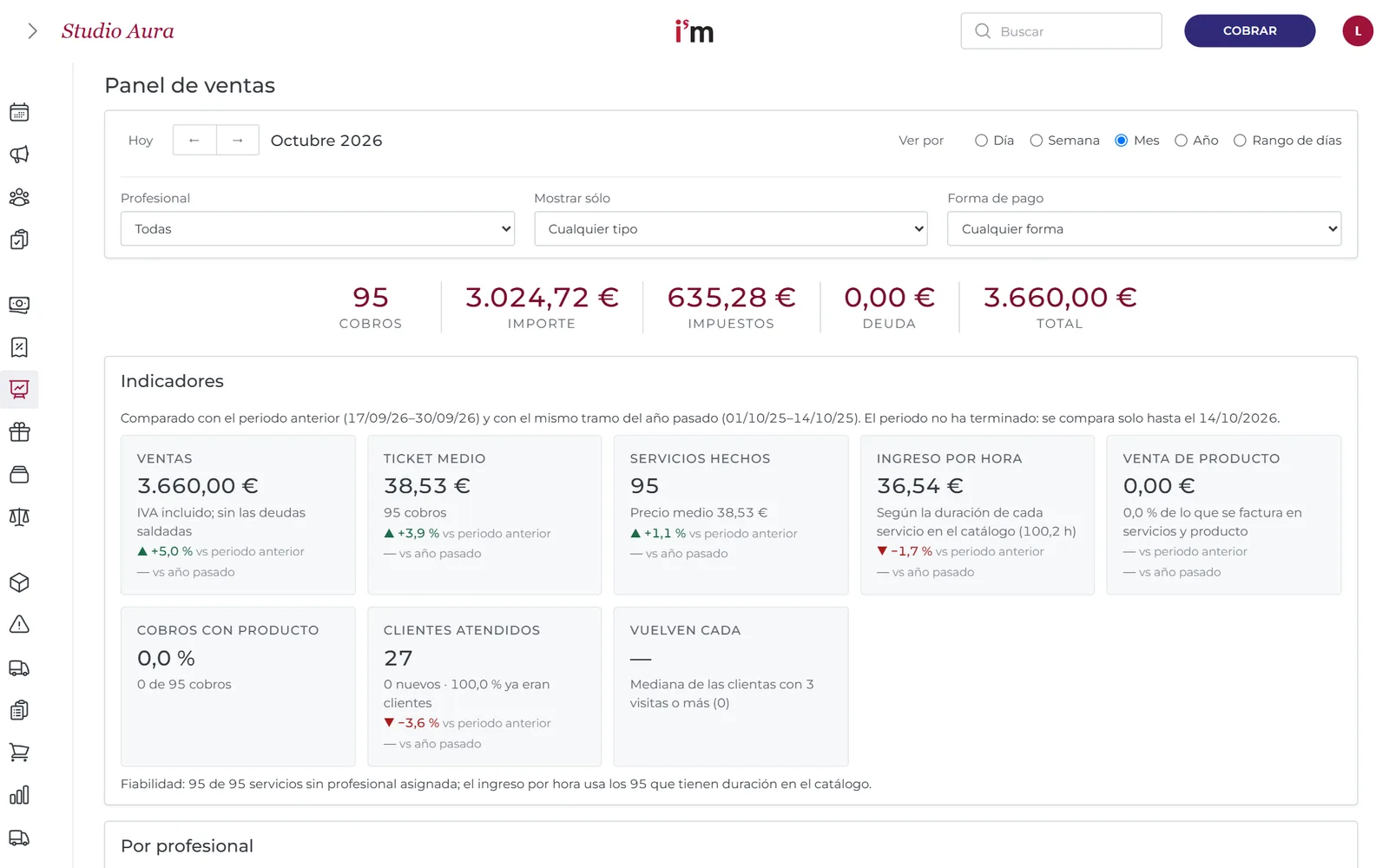Open the balance scales icon
1389x868 pixels.
pos(19,516)
